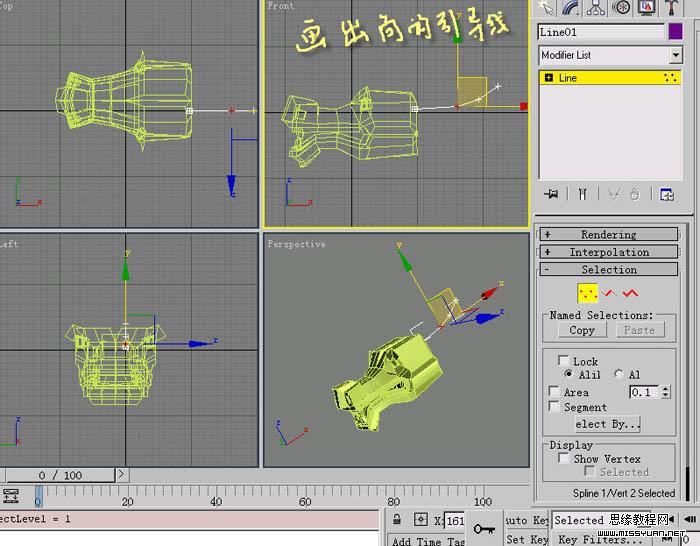Open the Utilities hammer tab
This screenshot has height=546, width=700.
click(670, 8)
